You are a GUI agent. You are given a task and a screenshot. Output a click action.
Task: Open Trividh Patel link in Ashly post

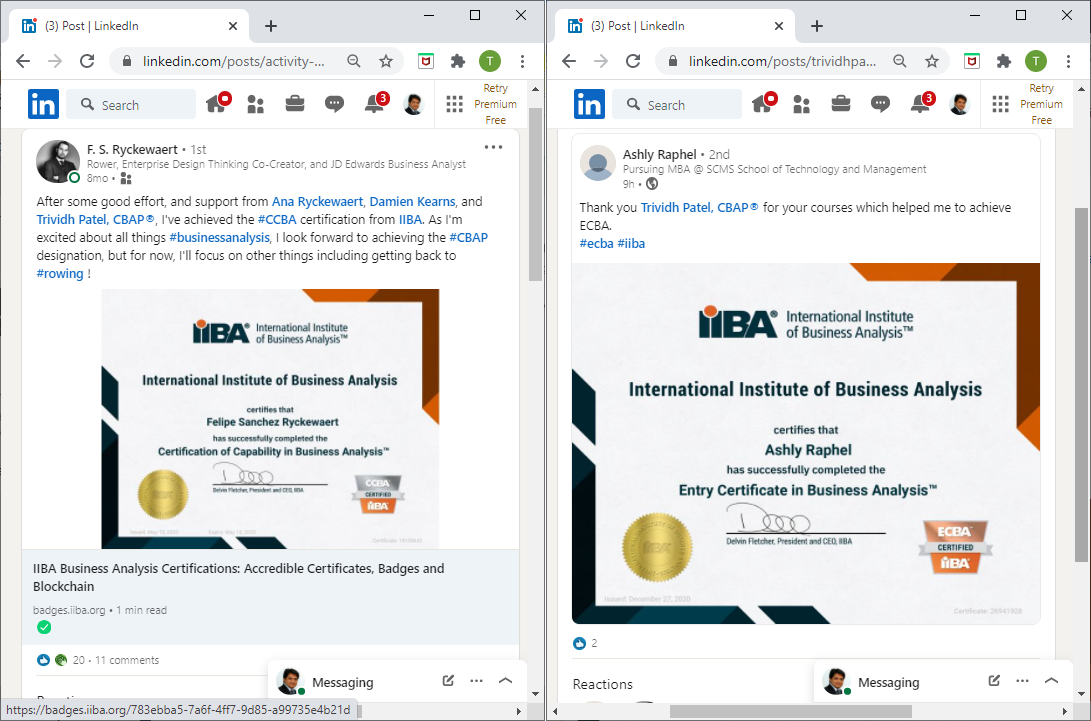tap(699, 207)
